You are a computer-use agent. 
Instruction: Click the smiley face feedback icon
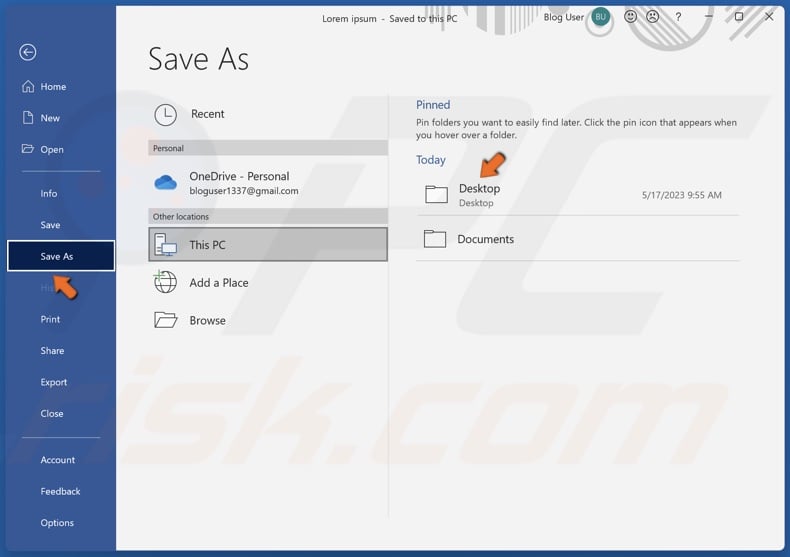(630, 17)
